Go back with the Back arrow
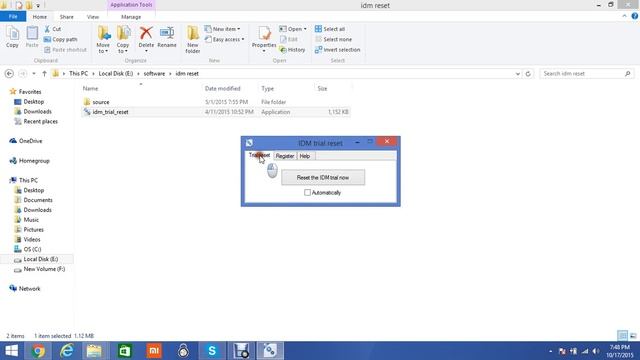The image size is (640, 360). (x=9, y=73)
